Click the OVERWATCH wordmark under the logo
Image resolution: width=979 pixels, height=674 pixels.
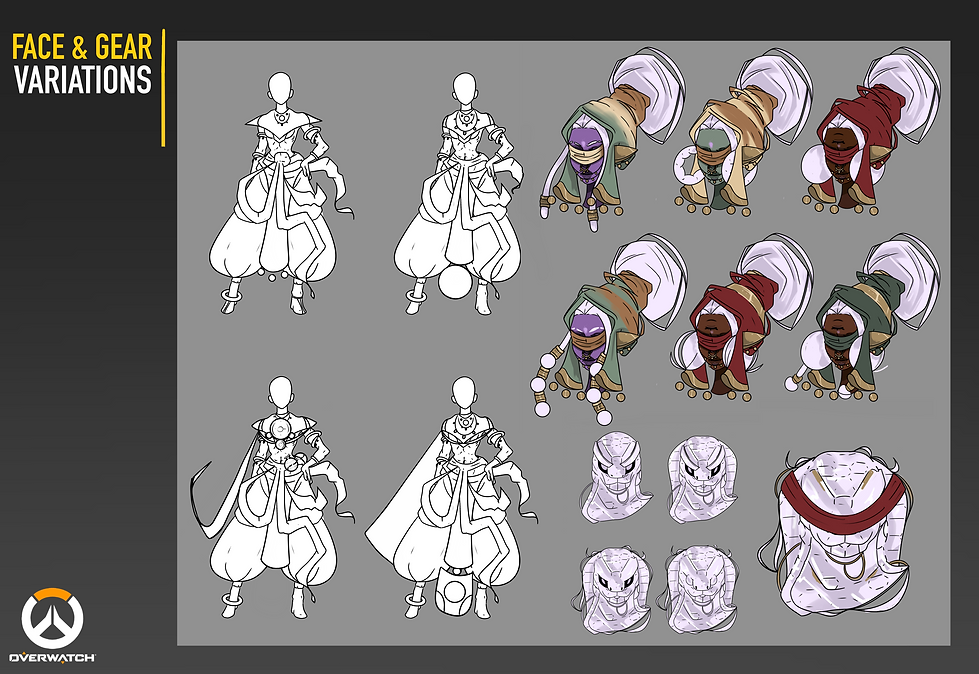52,657
